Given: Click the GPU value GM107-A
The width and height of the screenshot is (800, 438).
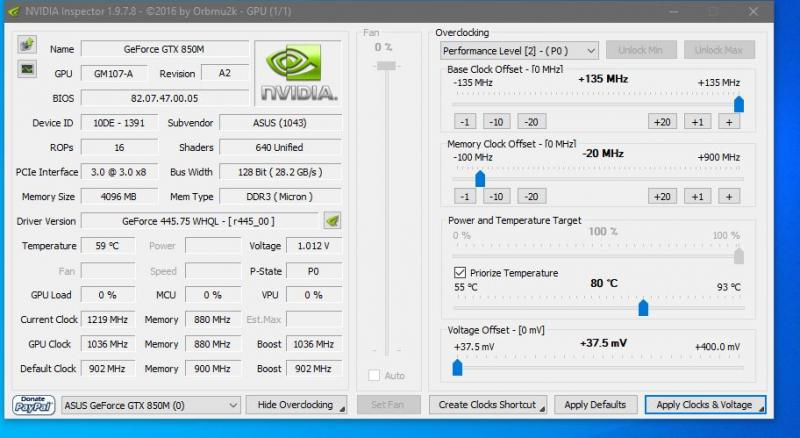Looking at the screenshot, I should (114, 74).
